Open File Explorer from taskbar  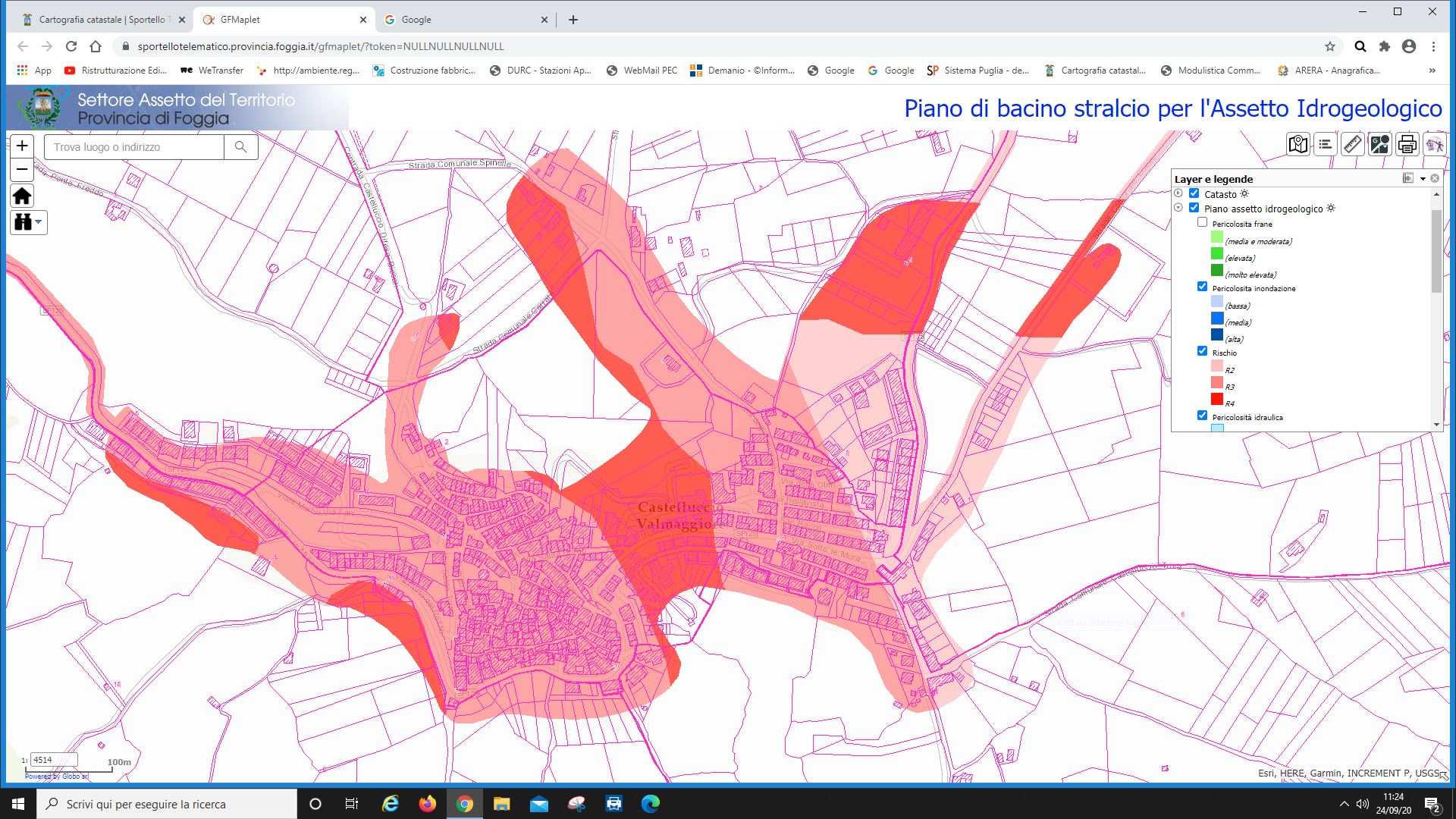(x=501, y=804)
